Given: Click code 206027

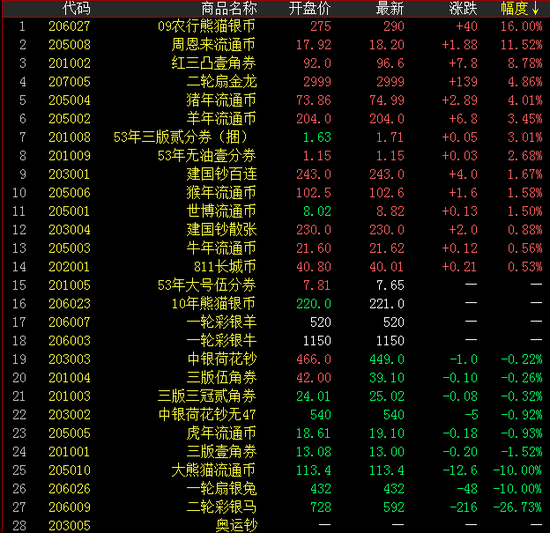Looking at the screenshot, I should tap(69, 26).
